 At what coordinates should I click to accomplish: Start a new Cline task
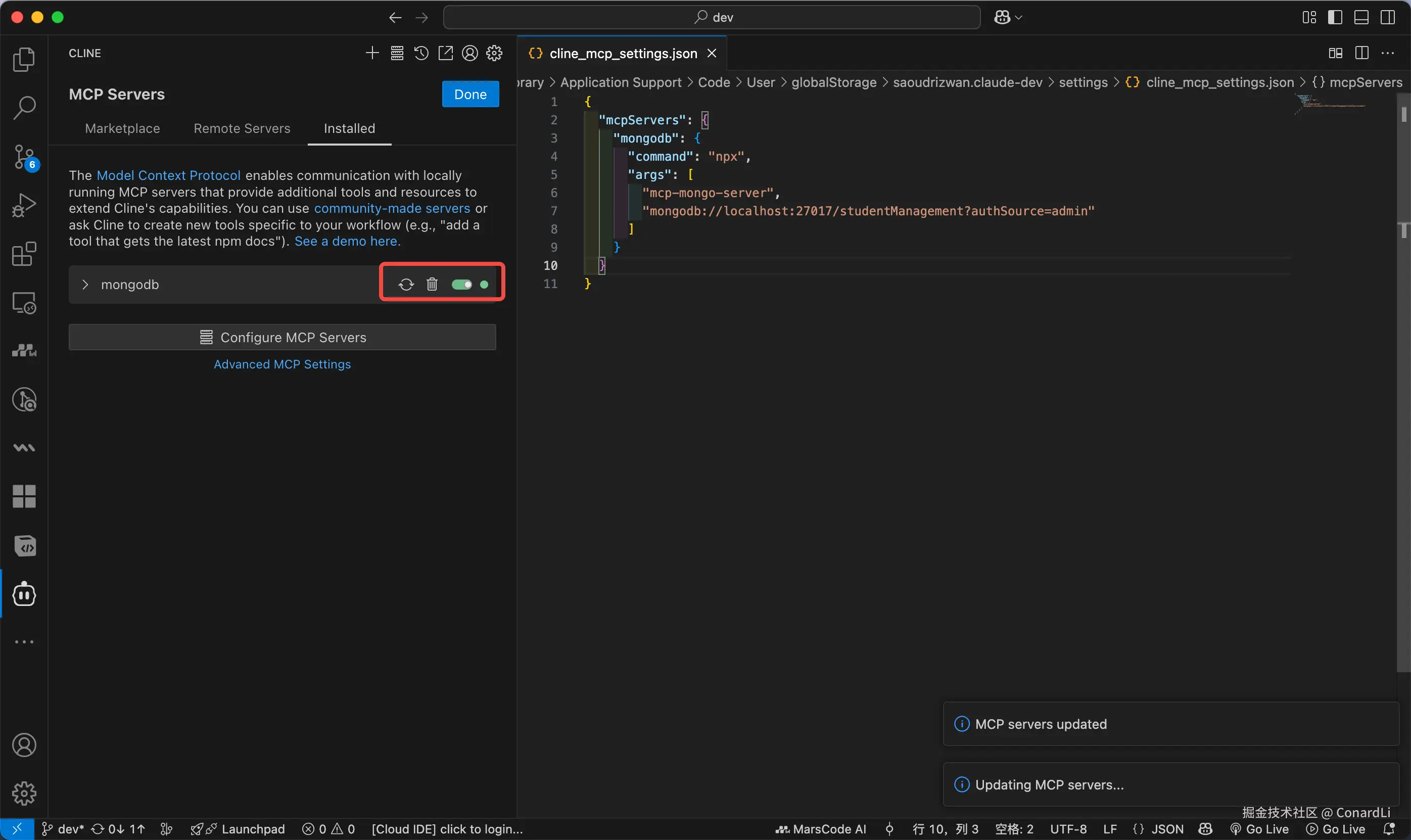click(x=372, y=53)
